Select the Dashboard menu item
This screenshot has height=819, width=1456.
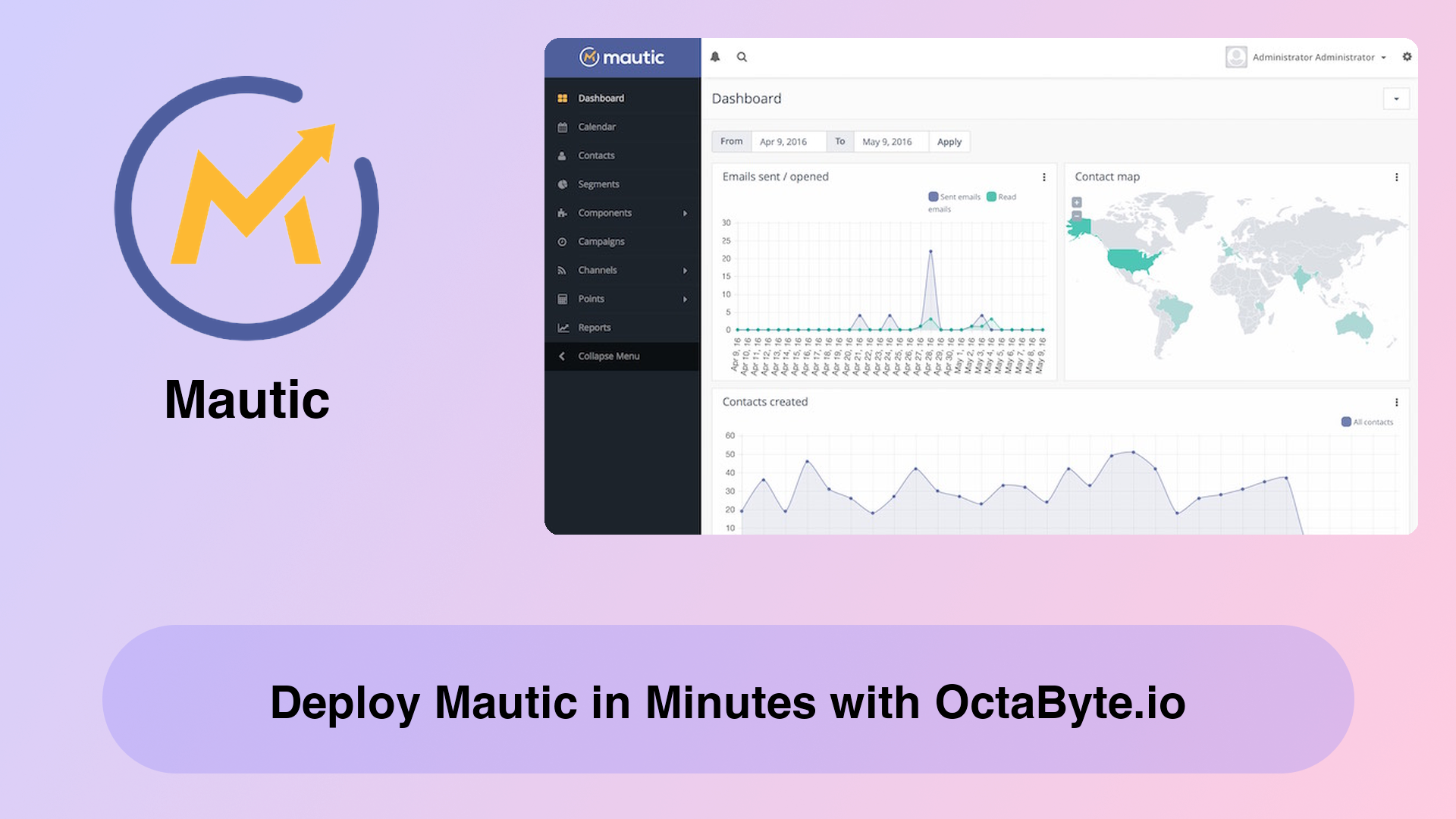[600, 97]
